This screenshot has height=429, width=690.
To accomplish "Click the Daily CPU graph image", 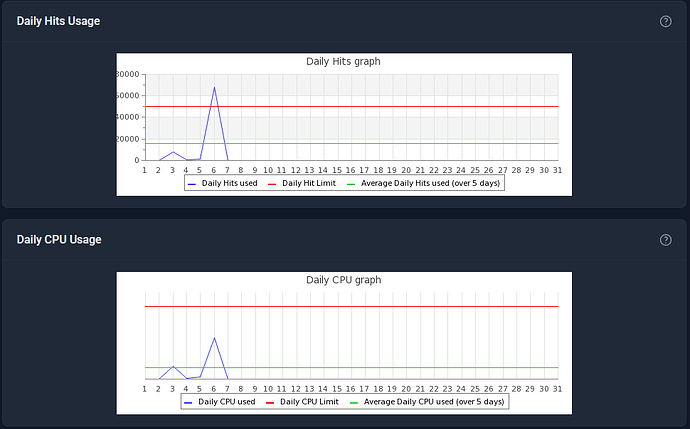I will click(344, 343).
